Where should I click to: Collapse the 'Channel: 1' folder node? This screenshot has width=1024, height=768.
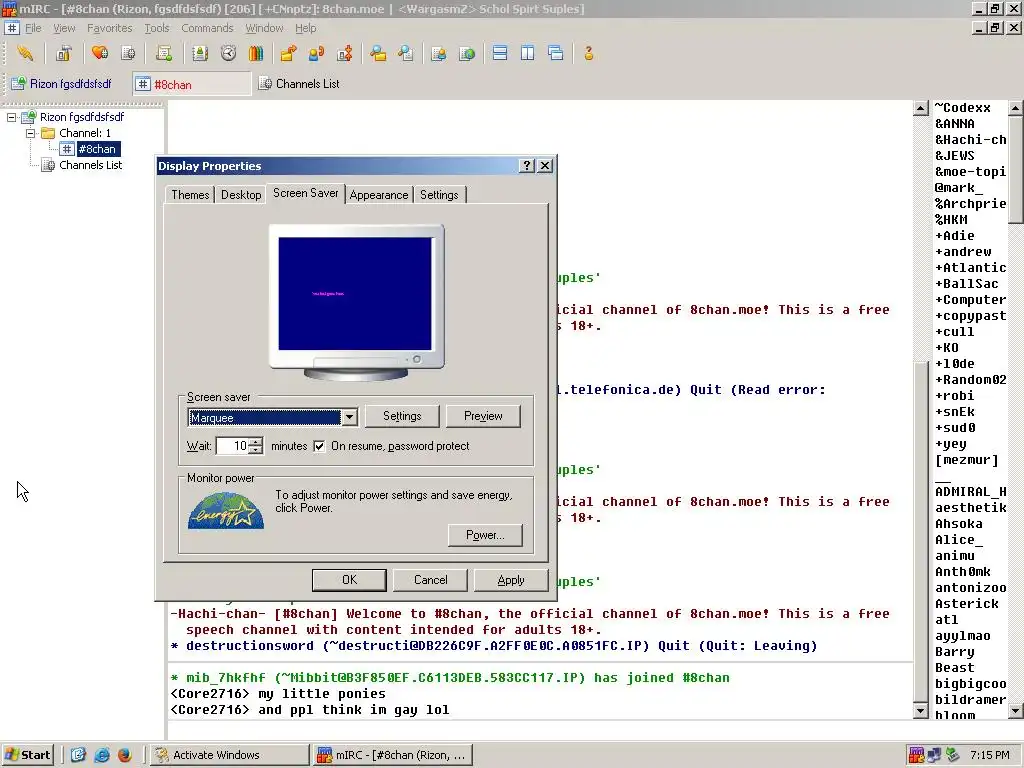point(31,133)
